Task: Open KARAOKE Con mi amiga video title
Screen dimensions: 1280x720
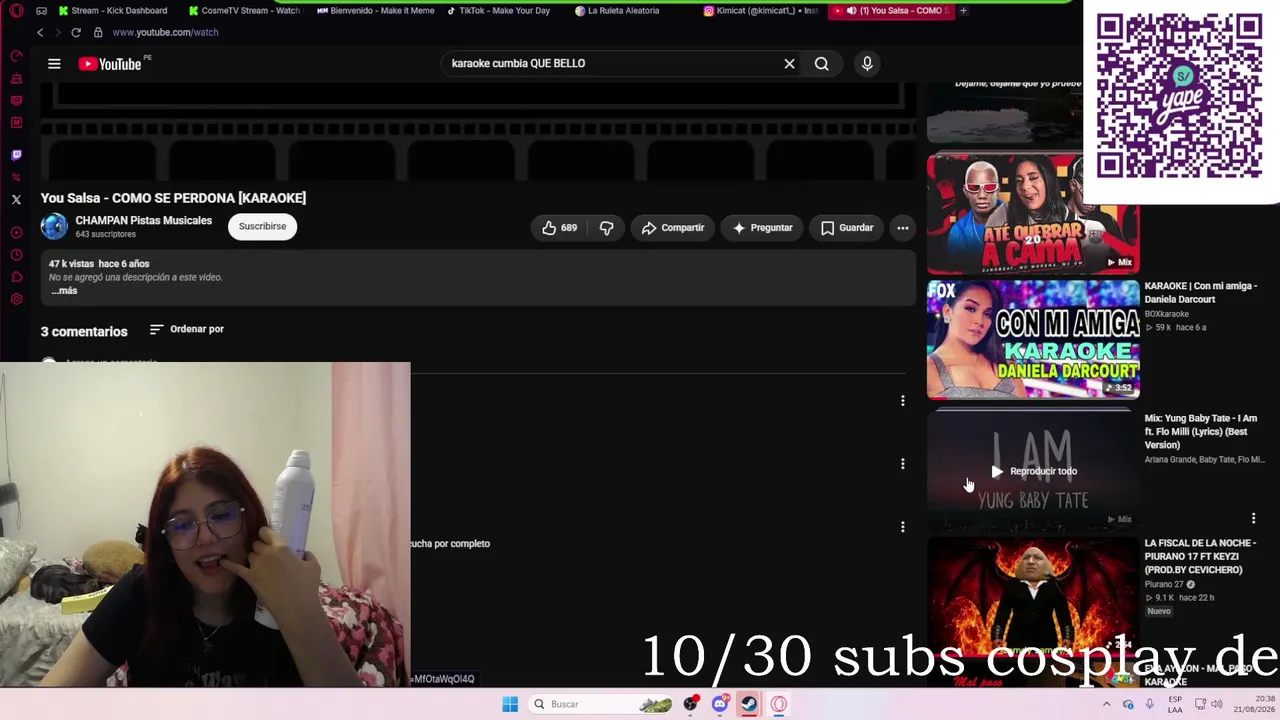Action: [x=1201, y=293]
